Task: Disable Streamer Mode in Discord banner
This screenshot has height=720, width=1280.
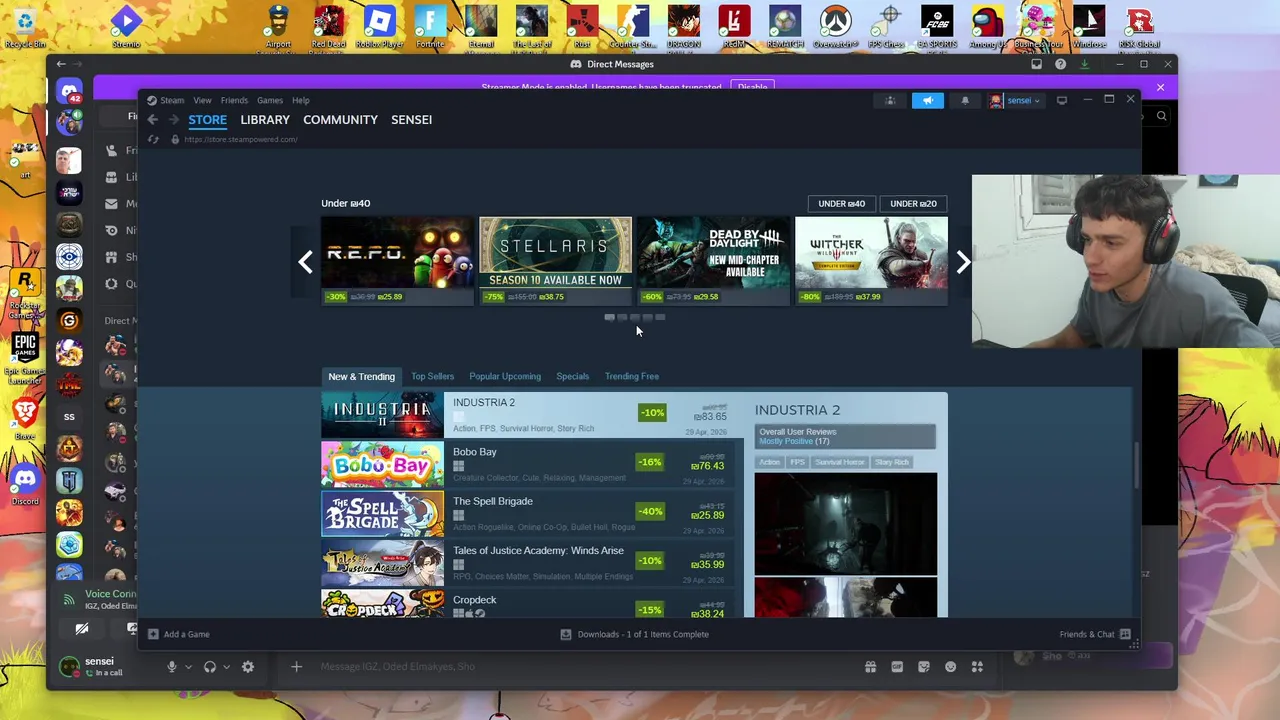Action: point(752,86)
